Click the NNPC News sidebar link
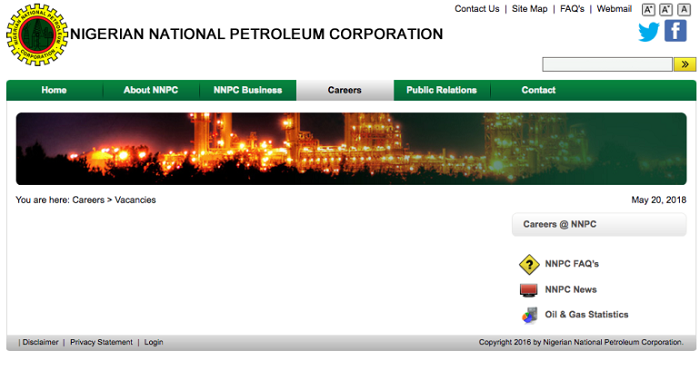 coord(571,290)
